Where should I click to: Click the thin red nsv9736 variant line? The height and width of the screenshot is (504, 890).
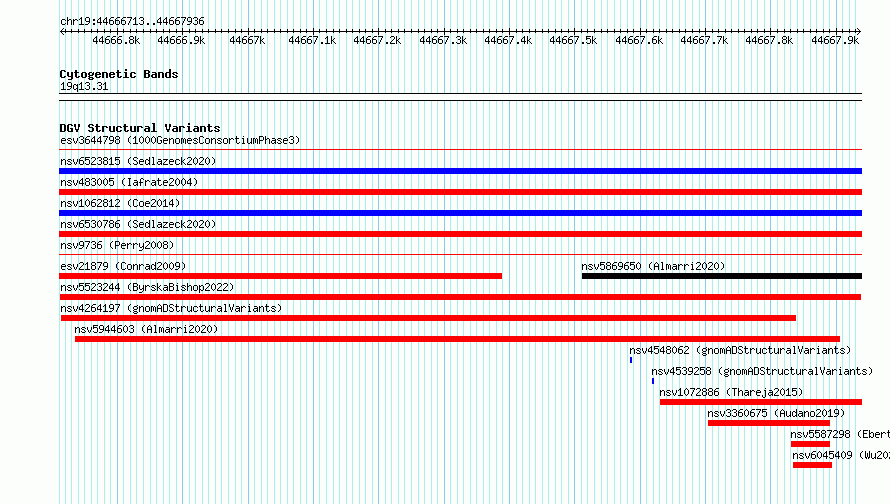[x=460, y=255]
